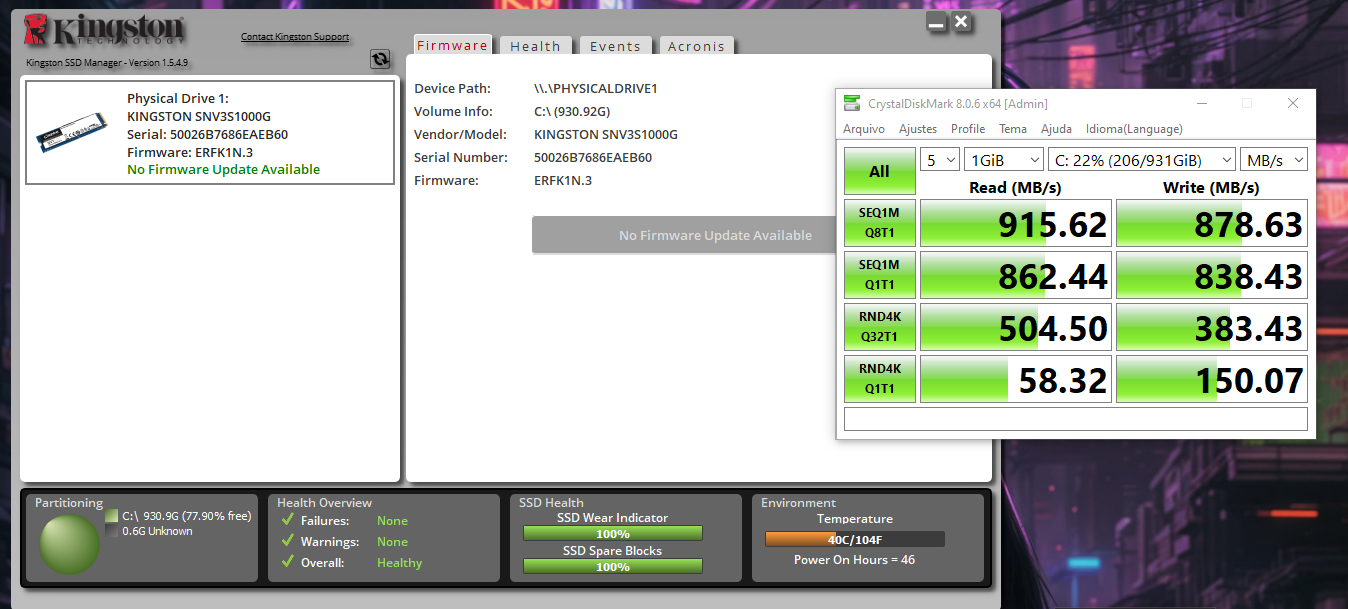Click the green checkmark next to Warnings
Screen dimensions: 1348x609
[x=287, y=541]
